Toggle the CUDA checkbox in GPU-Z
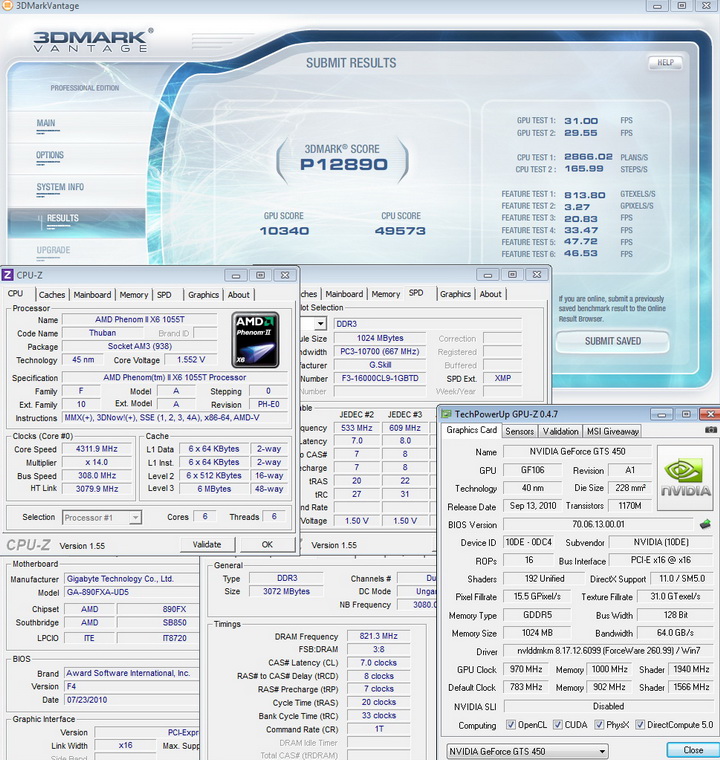 click(558, 725)
